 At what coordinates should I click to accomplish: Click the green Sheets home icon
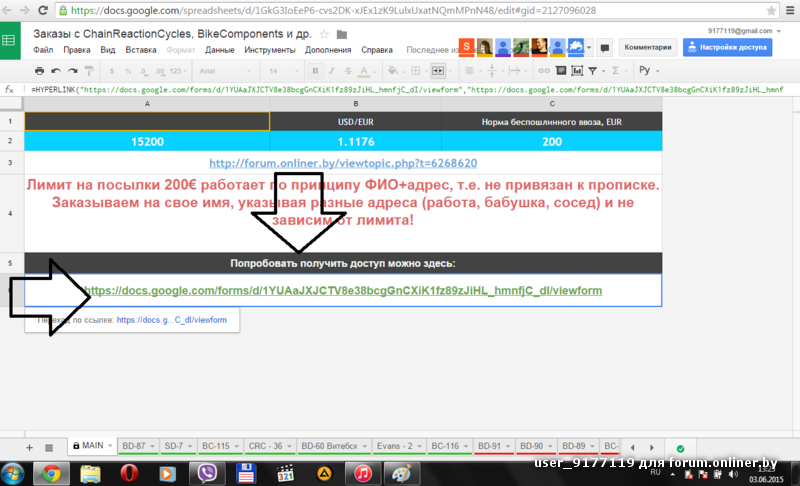[10, 41]
